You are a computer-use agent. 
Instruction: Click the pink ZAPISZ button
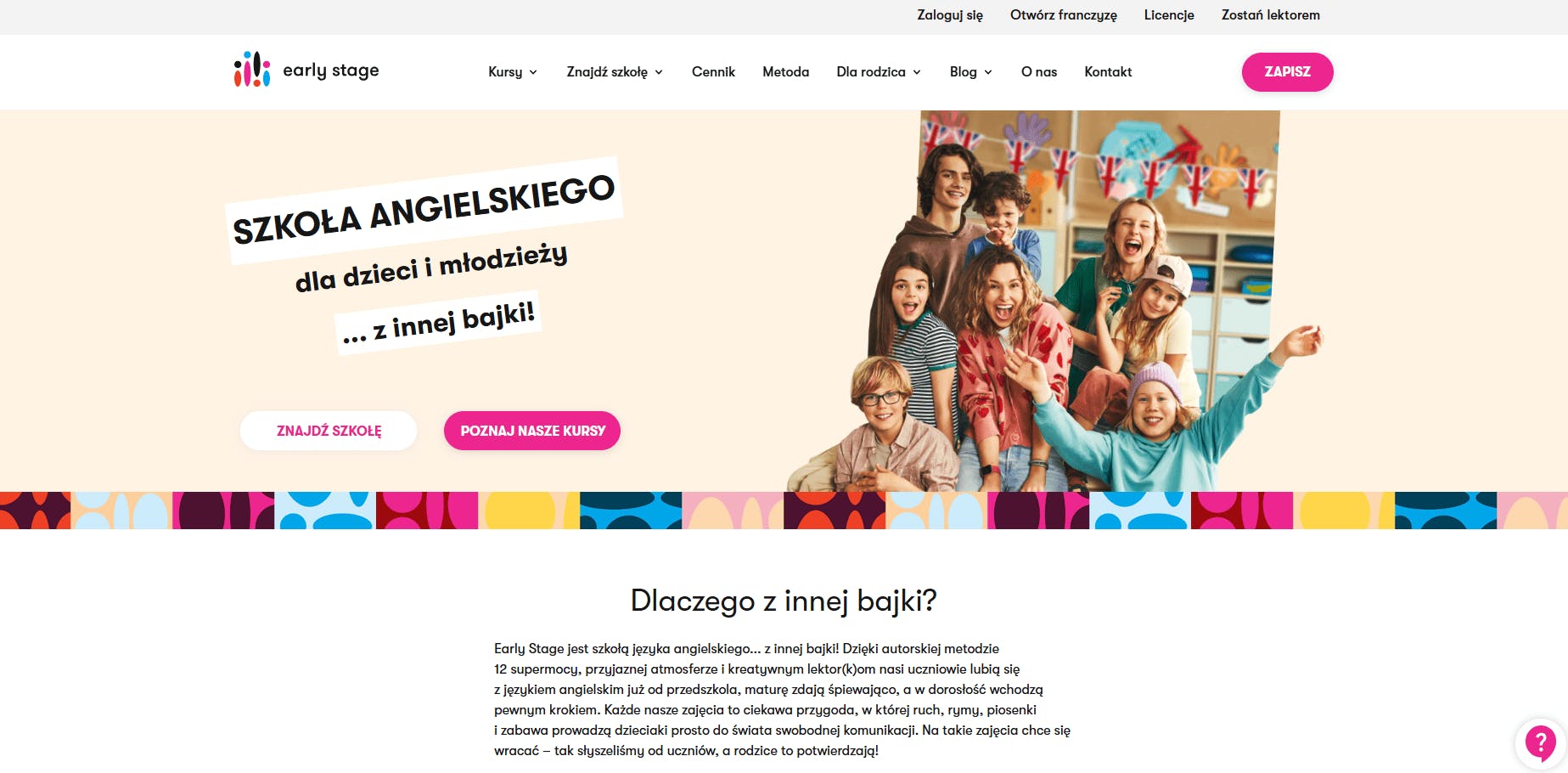click(x=1287, y=72)
